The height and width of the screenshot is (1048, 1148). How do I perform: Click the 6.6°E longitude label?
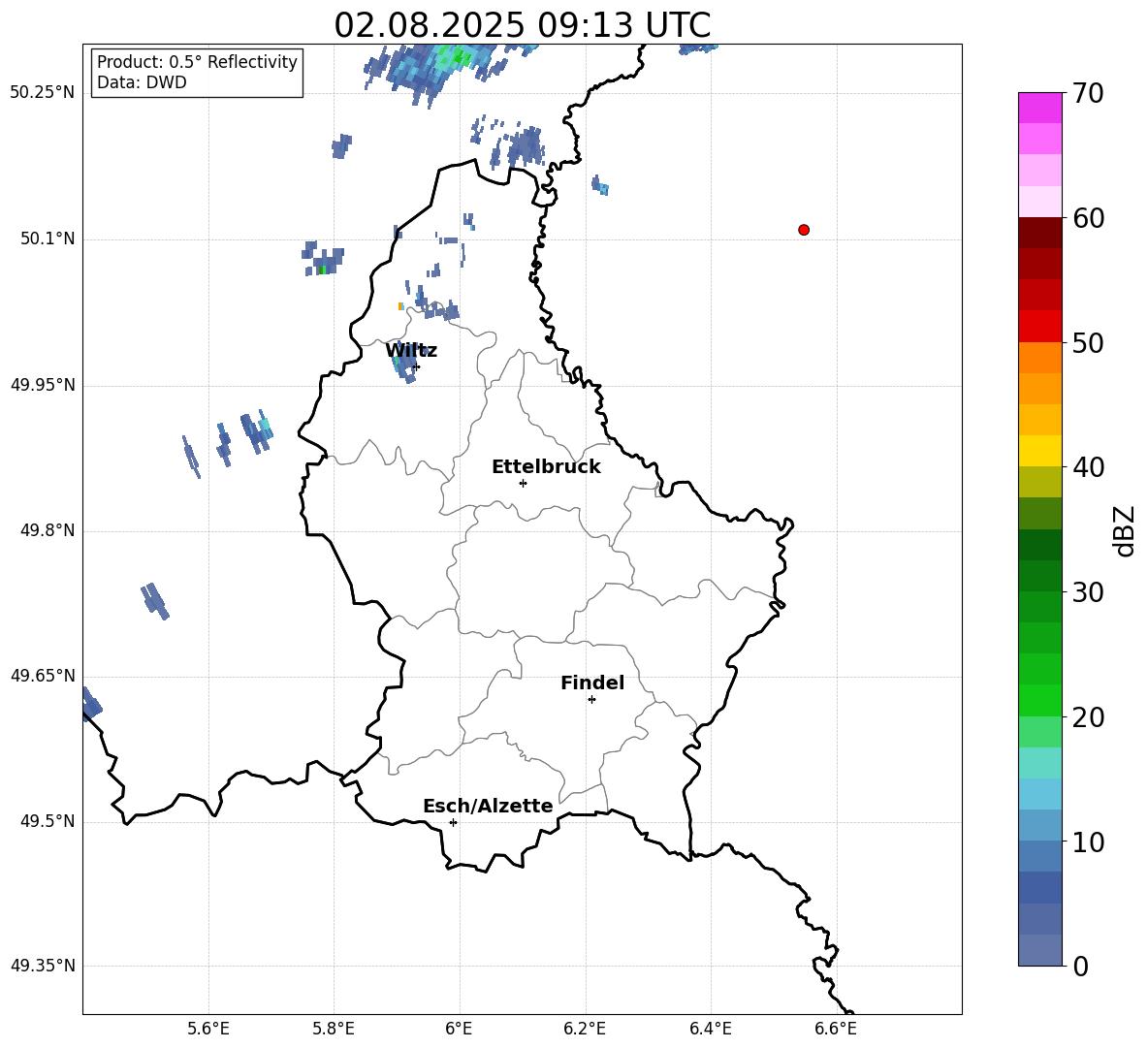(x=836, y=1029)
